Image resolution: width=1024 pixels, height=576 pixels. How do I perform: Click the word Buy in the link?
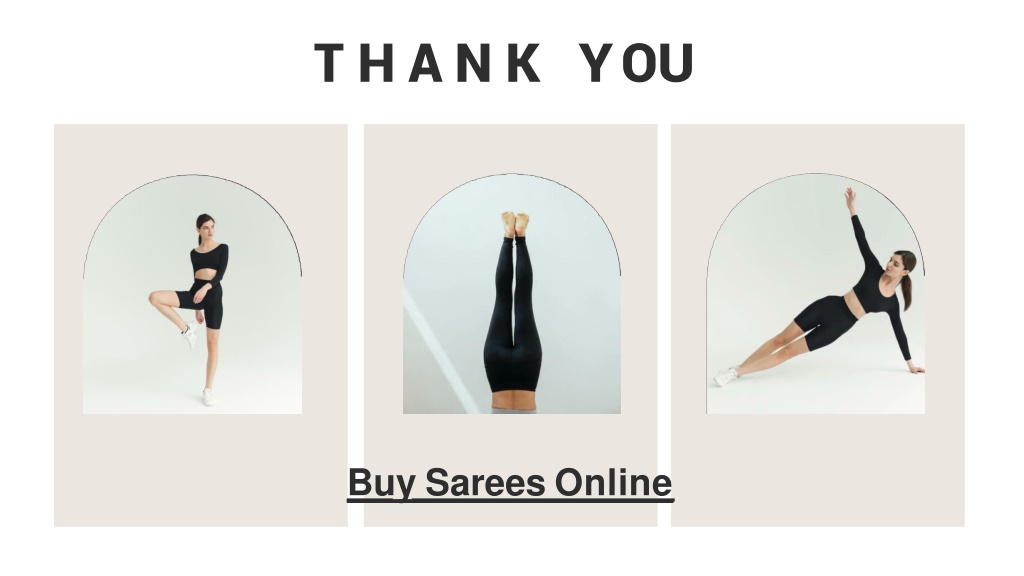382,484
